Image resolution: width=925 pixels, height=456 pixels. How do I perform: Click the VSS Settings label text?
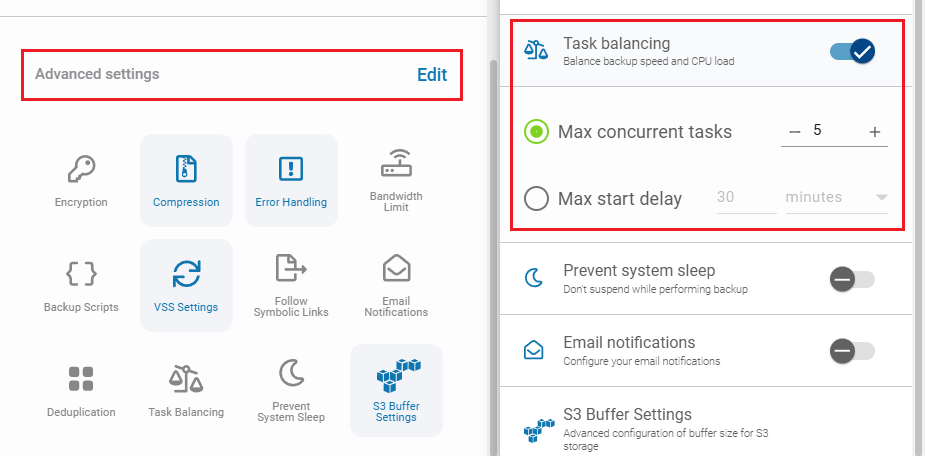point(186,307)
